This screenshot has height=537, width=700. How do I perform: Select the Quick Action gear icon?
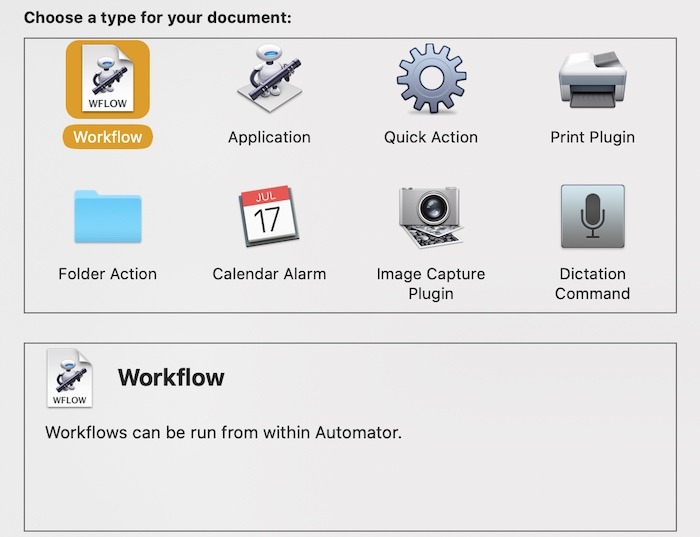point(431,78)
